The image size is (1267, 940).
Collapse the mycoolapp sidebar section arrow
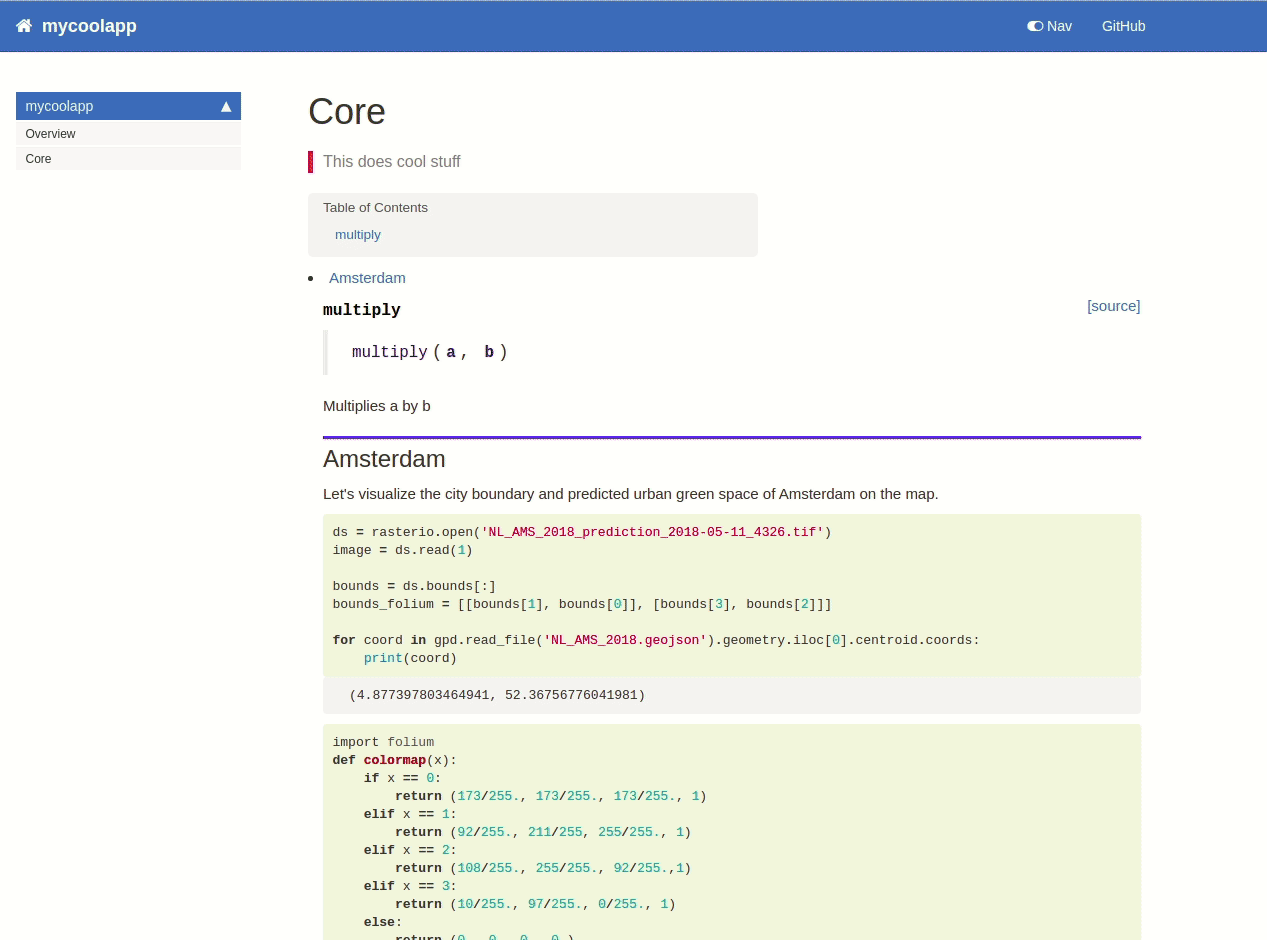(x=226, y=106)
